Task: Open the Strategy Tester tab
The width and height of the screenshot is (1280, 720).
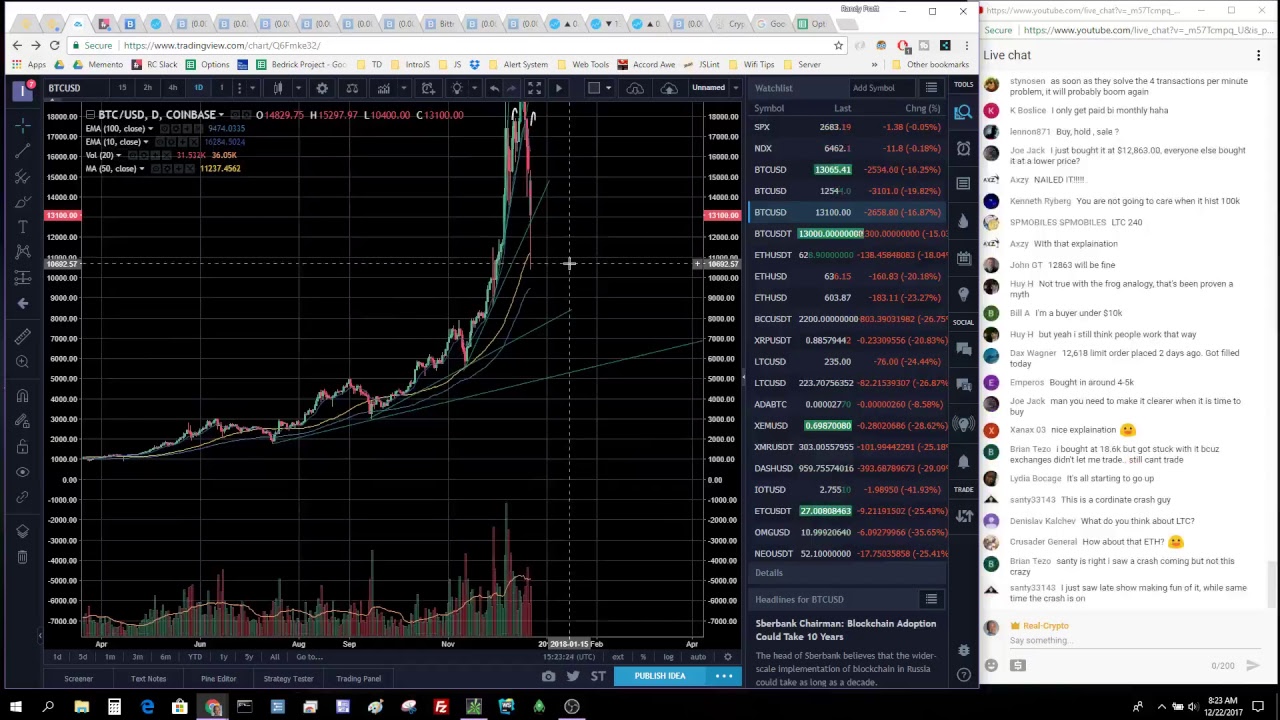Action: (x=288, y=678)
